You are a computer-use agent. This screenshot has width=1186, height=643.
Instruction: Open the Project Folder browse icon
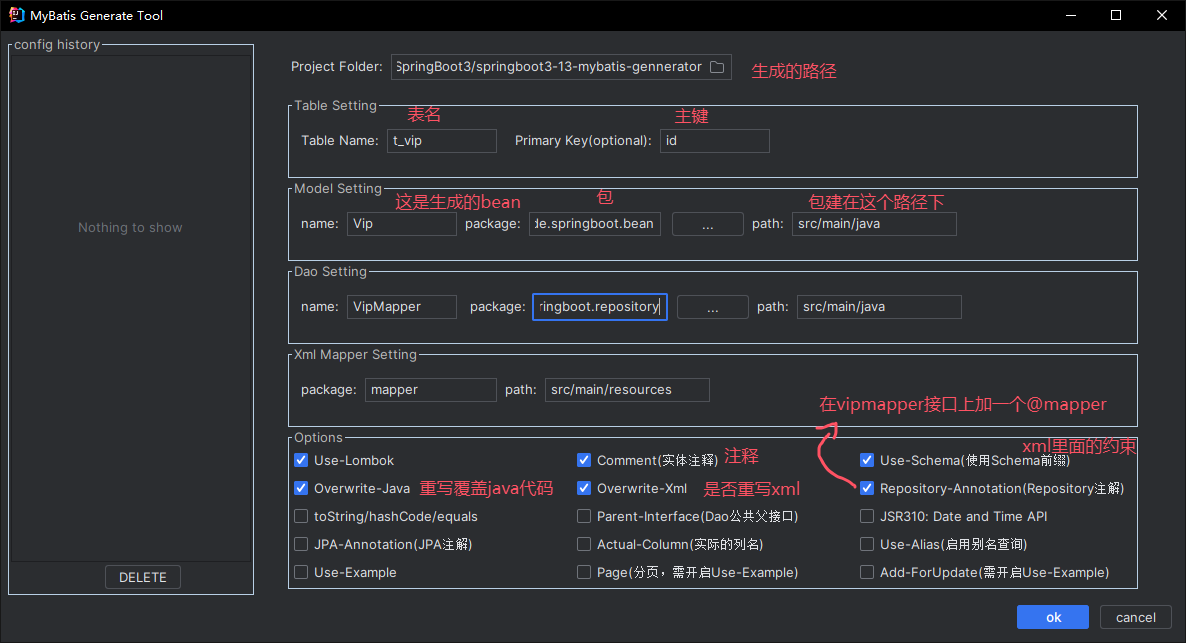717,66
